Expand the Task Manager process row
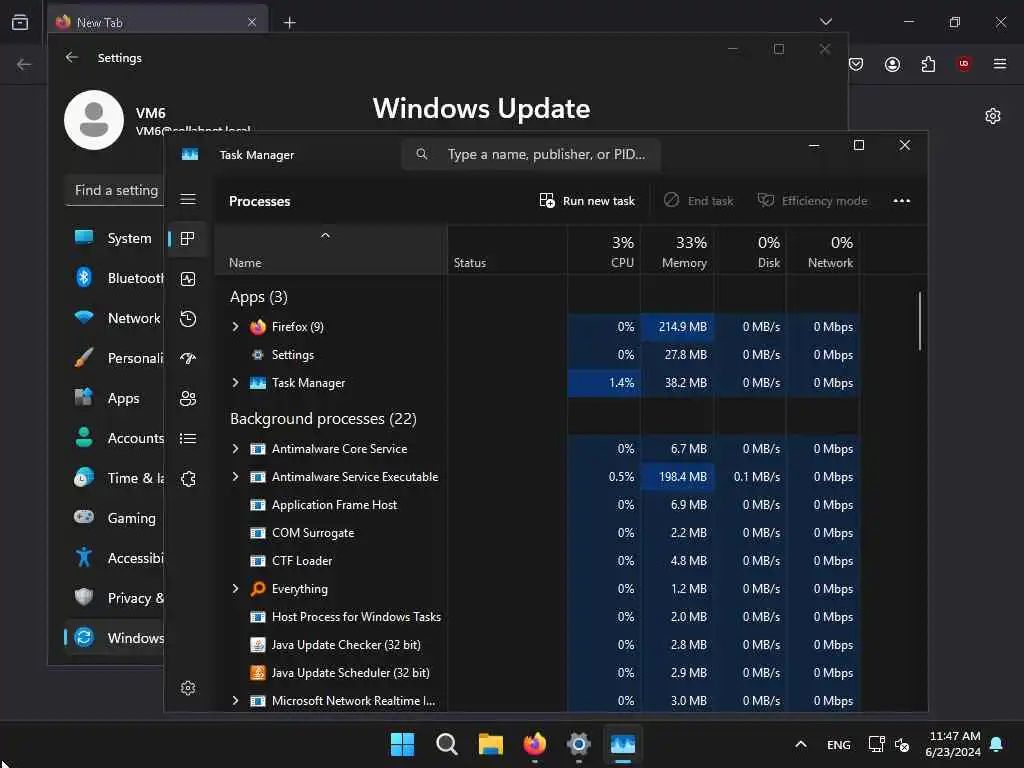Viewport: 1024px width, 768px height. [x=236, y=383]
